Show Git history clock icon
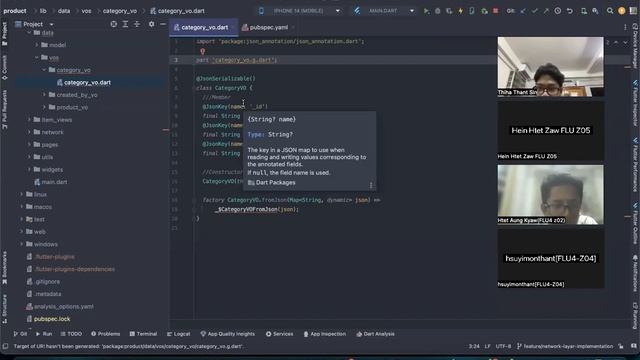Viewport: 640px width, 360px height. 558,11
